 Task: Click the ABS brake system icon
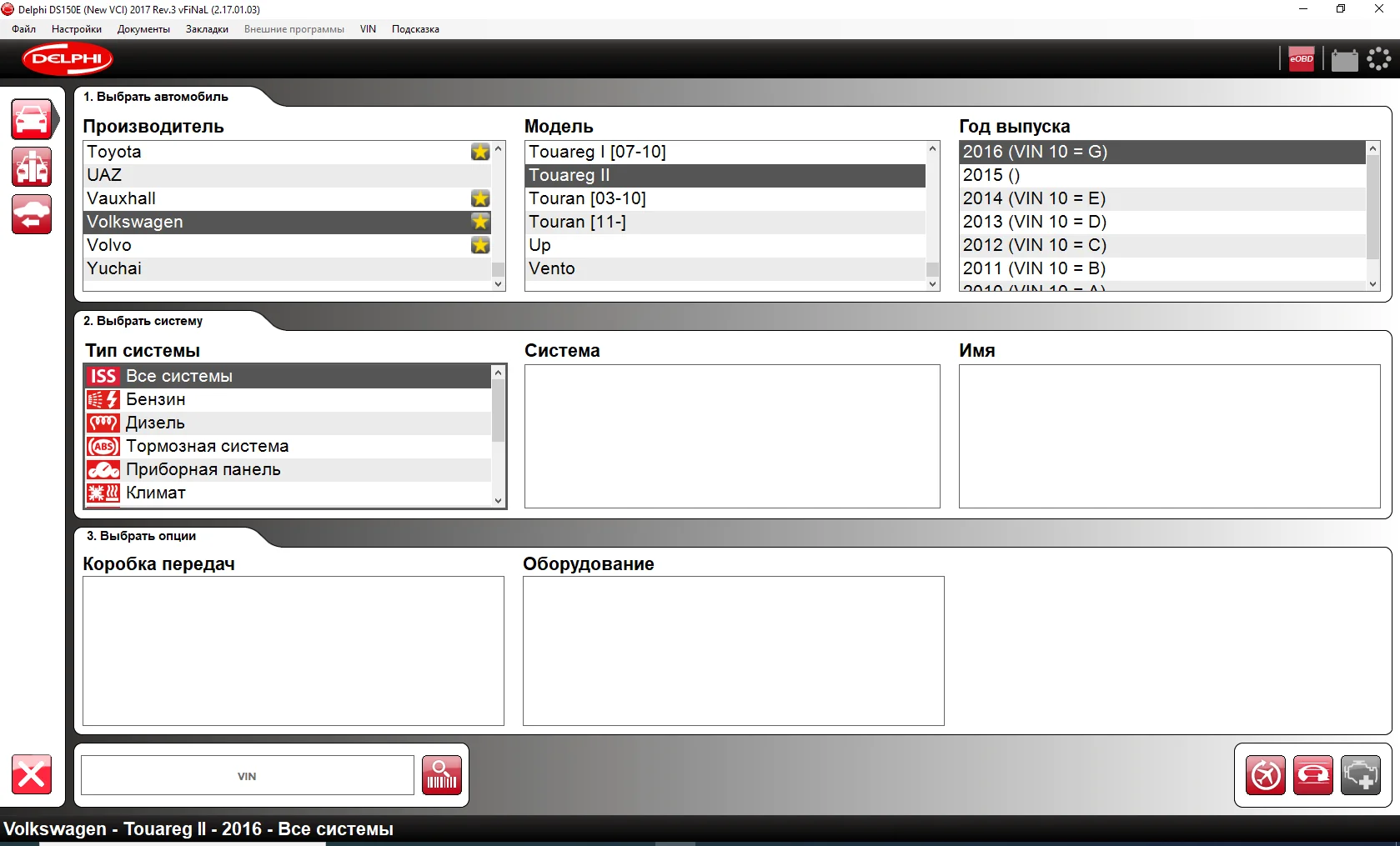(103, 446)
